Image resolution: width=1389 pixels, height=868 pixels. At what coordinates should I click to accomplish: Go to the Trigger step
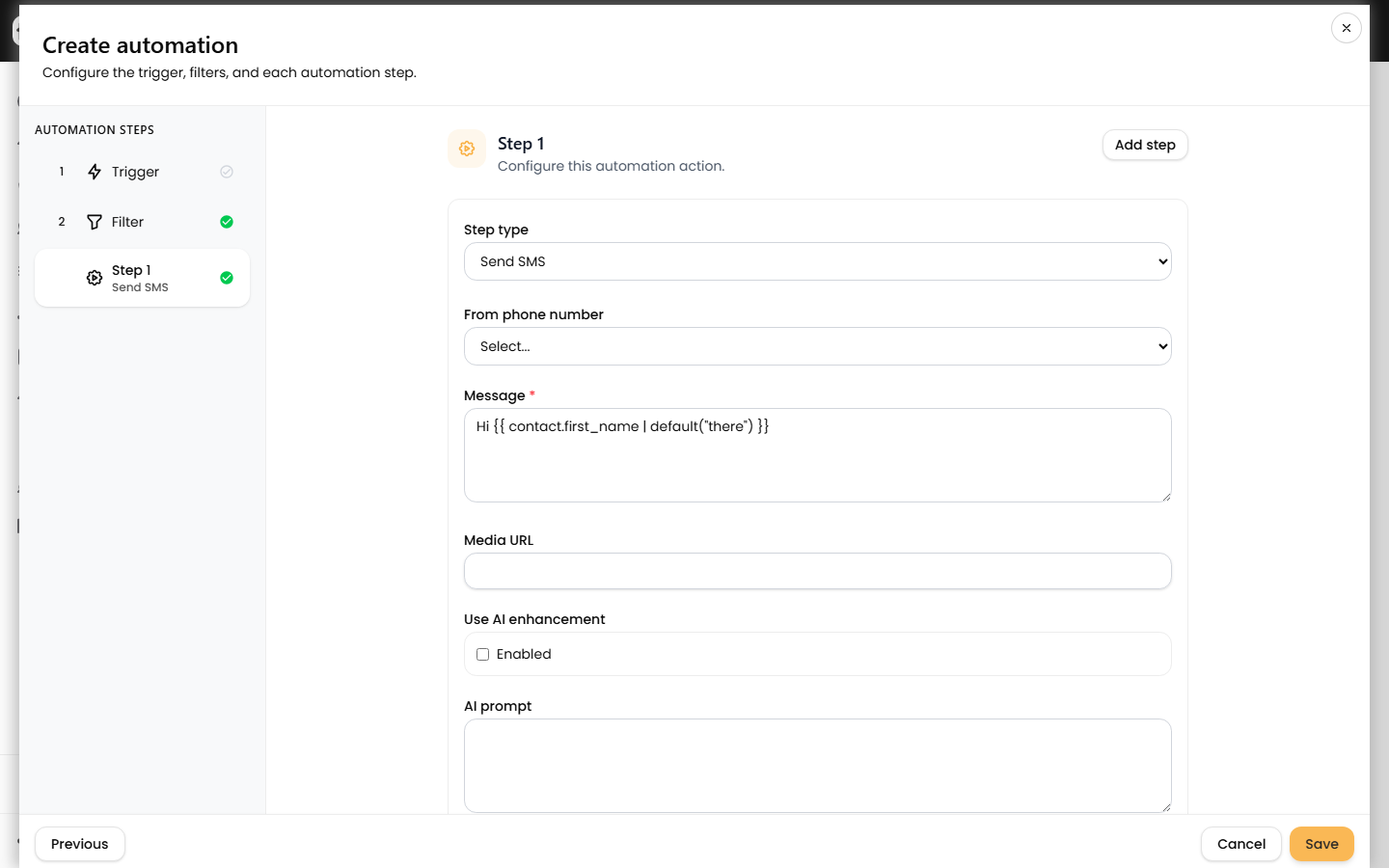[x=142, y=172]
